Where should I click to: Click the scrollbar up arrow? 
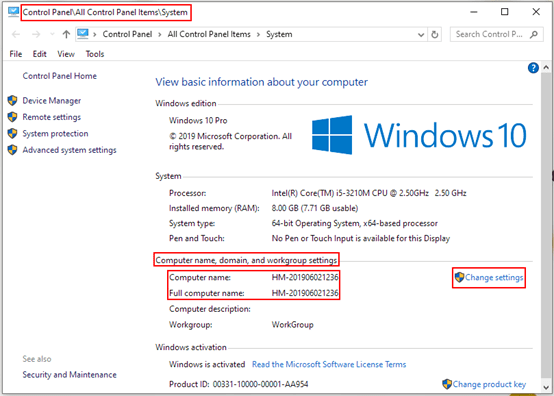[546, 67]
